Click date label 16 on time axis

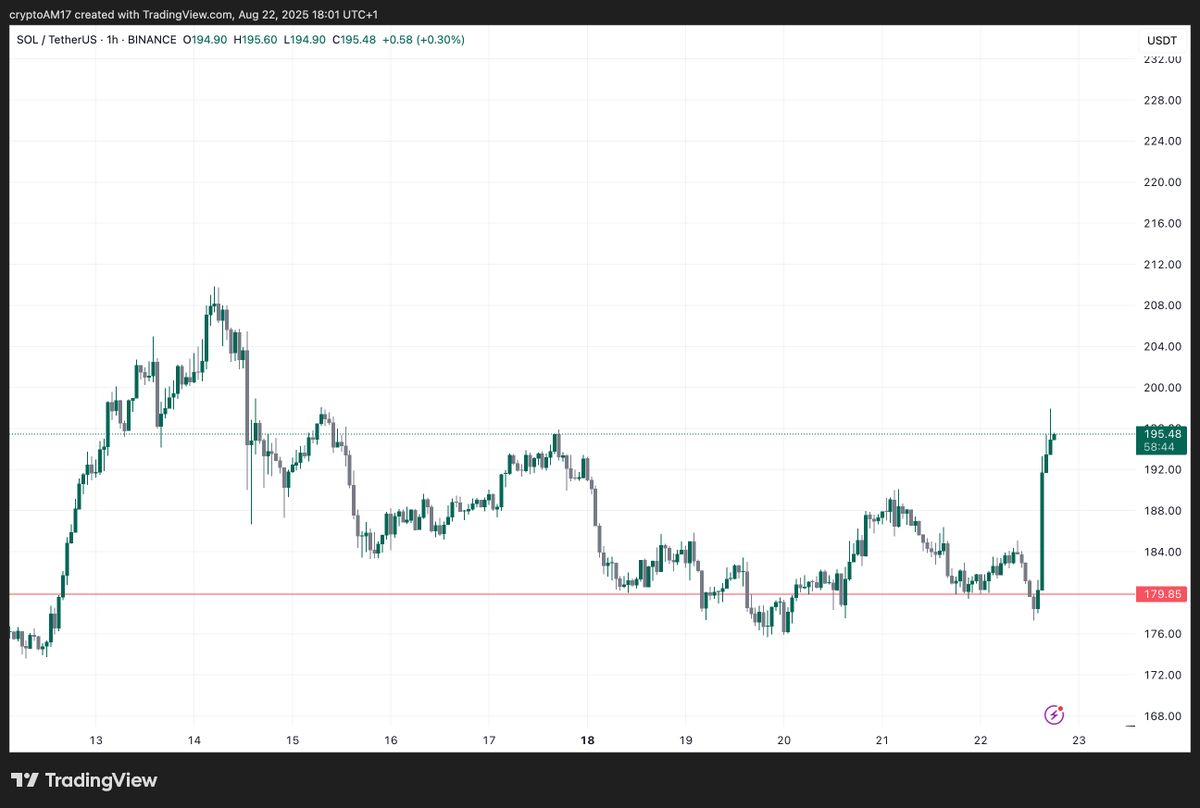390,740
